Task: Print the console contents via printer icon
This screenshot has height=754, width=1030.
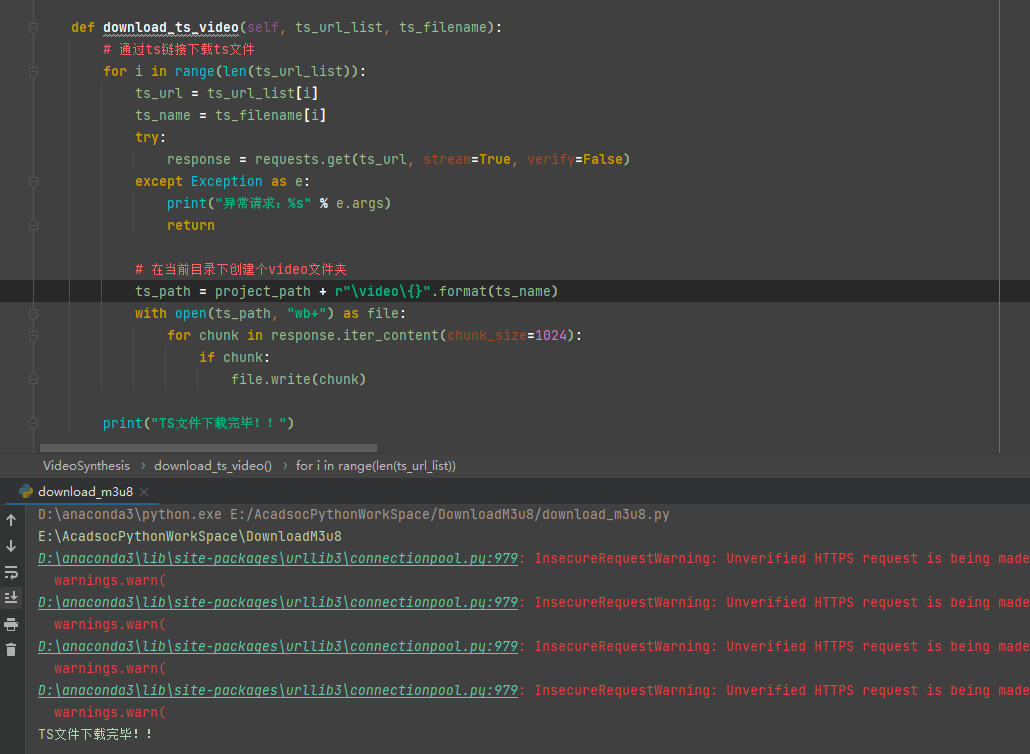Action: (x=12, y=622)
